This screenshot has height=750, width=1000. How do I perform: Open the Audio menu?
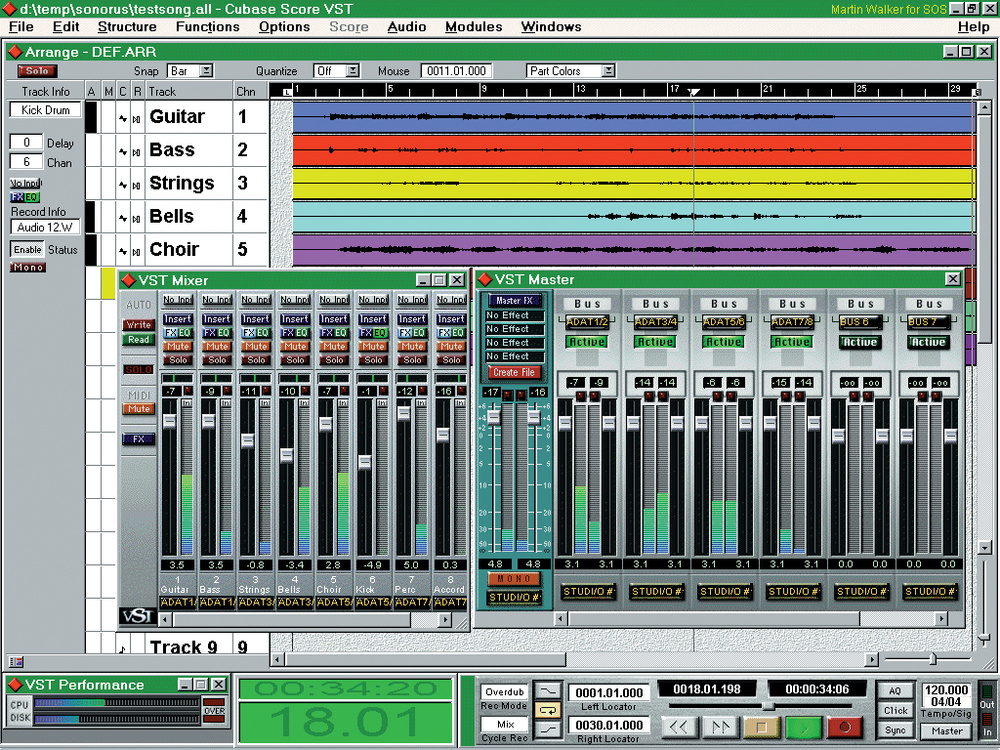[x=406, y=27]
